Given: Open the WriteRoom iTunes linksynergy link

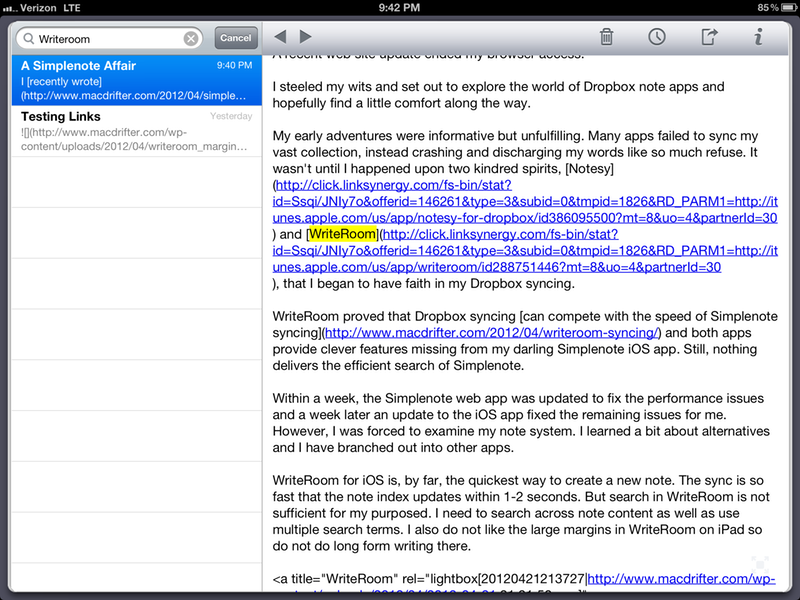Looking at the screenshot, I should point(525,251).
